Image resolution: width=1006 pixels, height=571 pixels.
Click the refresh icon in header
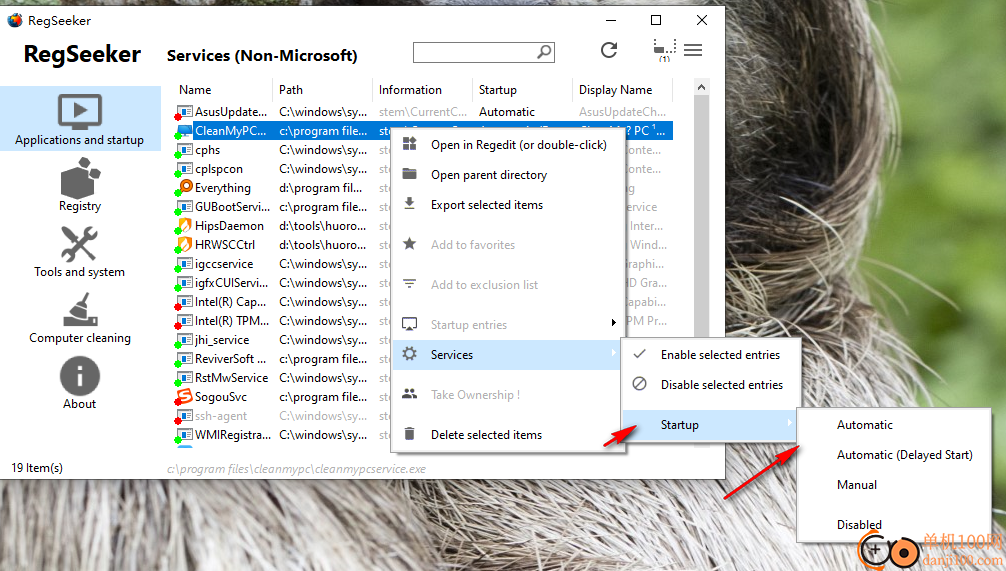pos(609,50)
